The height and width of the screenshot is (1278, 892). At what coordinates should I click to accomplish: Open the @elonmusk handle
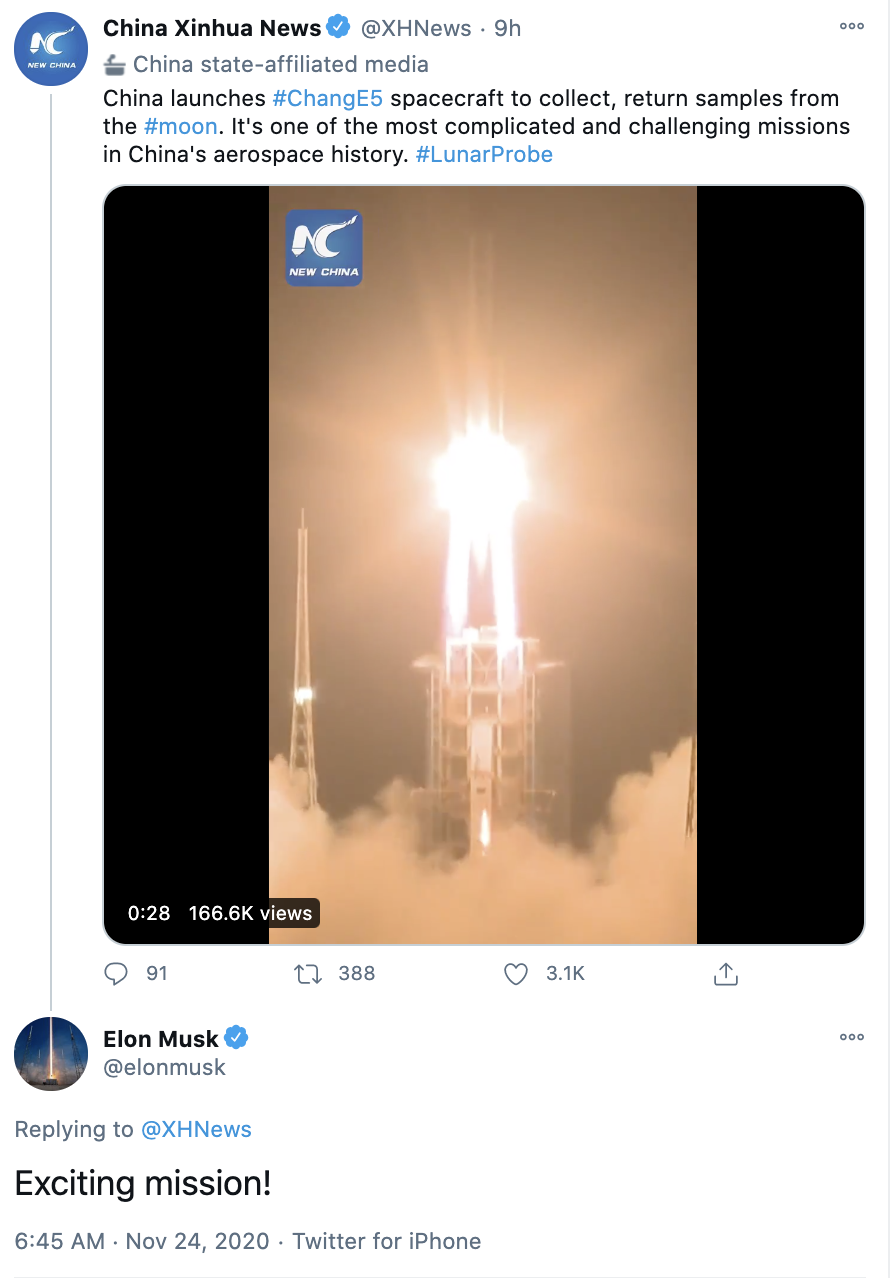pos(165,1067)
